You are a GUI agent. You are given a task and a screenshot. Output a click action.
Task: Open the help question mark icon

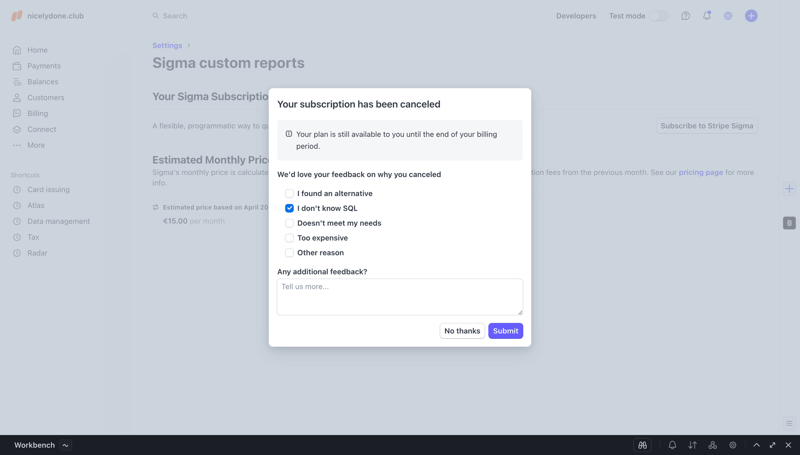click(x=685, y=16)
